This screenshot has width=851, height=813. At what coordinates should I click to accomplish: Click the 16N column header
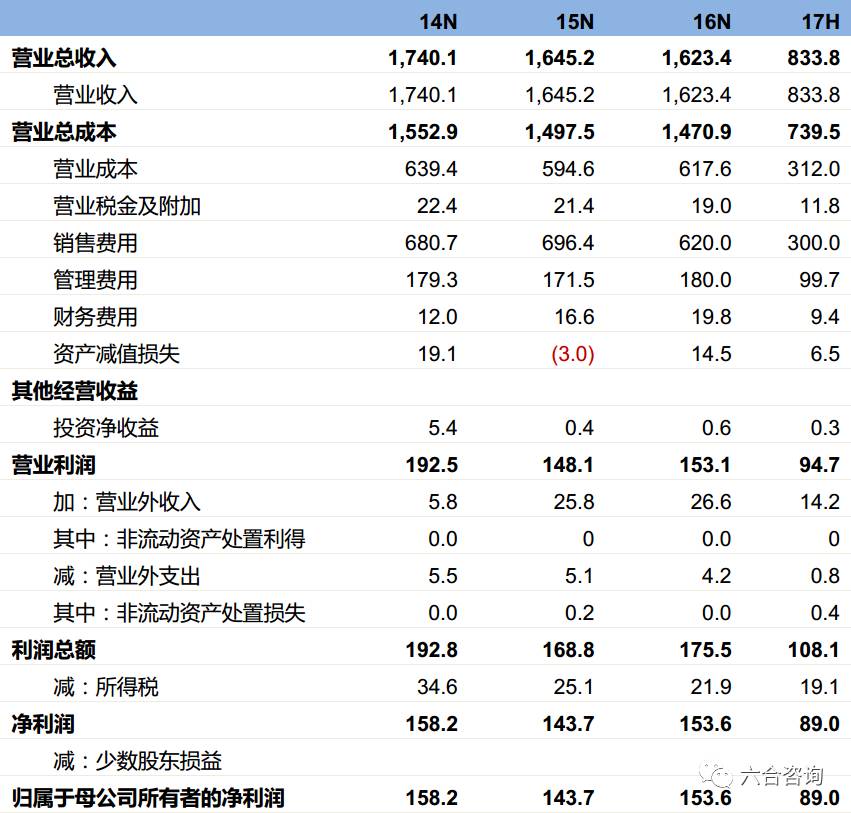tap(708, 20)
